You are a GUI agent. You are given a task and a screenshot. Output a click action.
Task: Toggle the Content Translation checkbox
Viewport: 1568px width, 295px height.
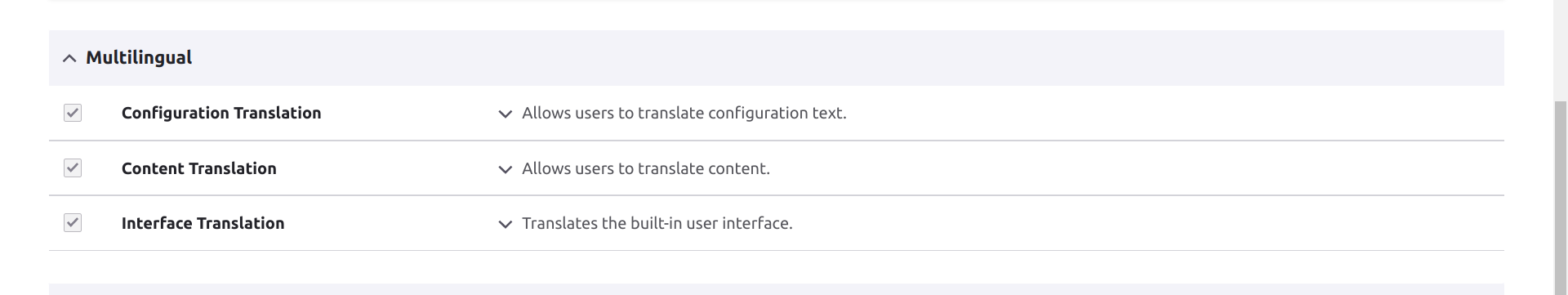point(73,168)
